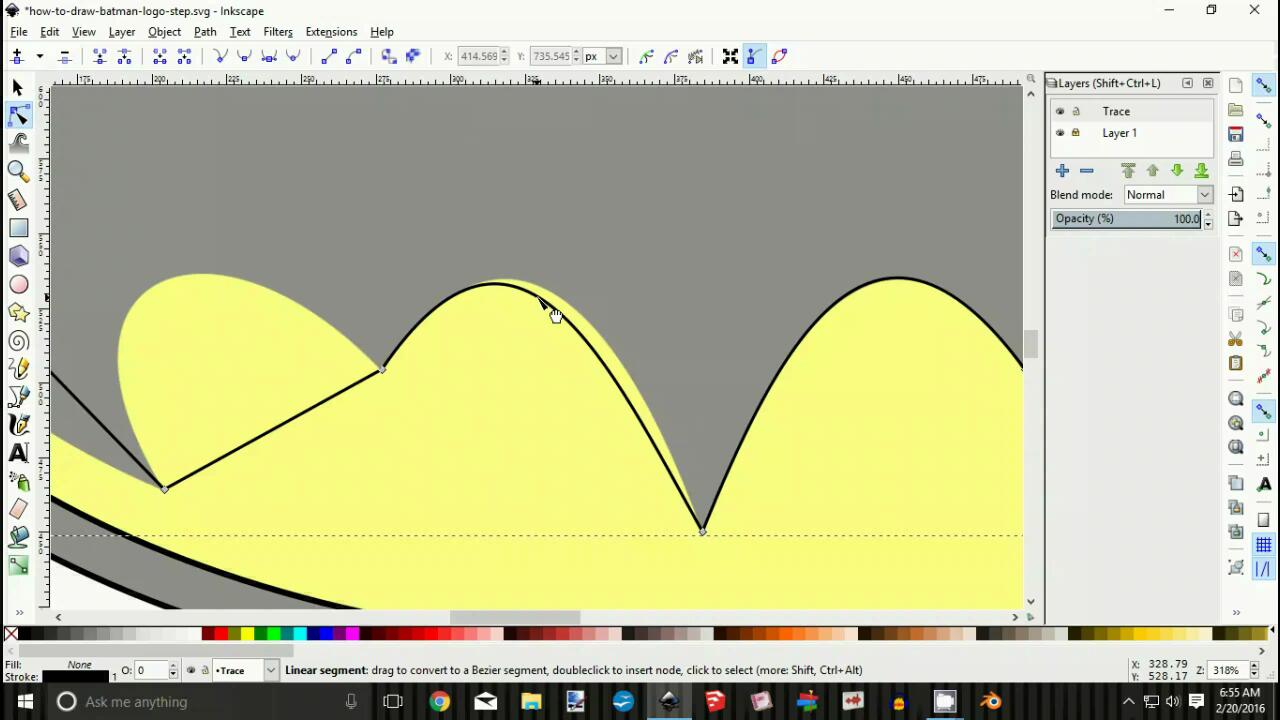Screen dimensions: 1280x720
Task: Add a new layer with plus icon
Action: pyautogui.click(x=1062, y=171)
